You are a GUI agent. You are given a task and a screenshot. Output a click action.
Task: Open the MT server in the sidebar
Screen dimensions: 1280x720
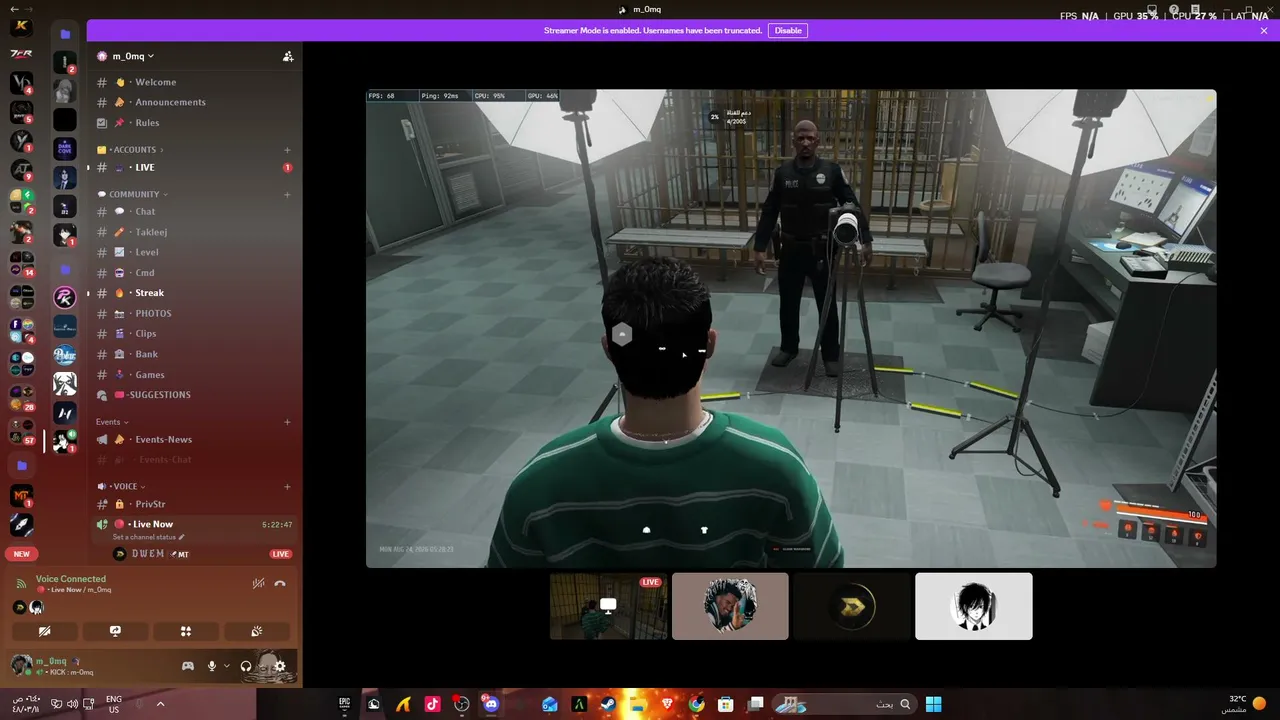click(21, 495)
